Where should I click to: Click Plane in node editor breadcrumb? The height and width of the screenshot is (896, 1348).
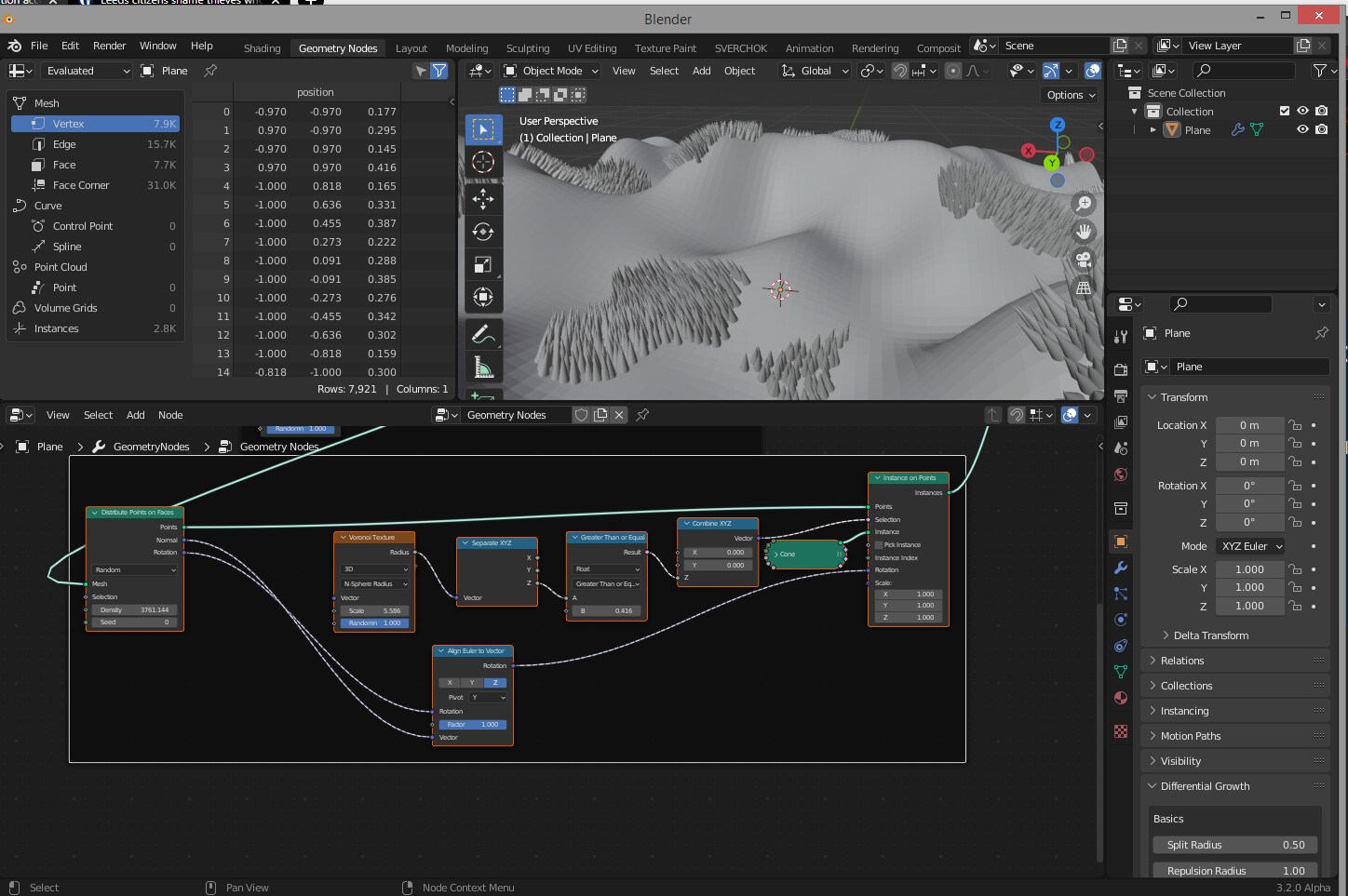(x=50, y=447)
